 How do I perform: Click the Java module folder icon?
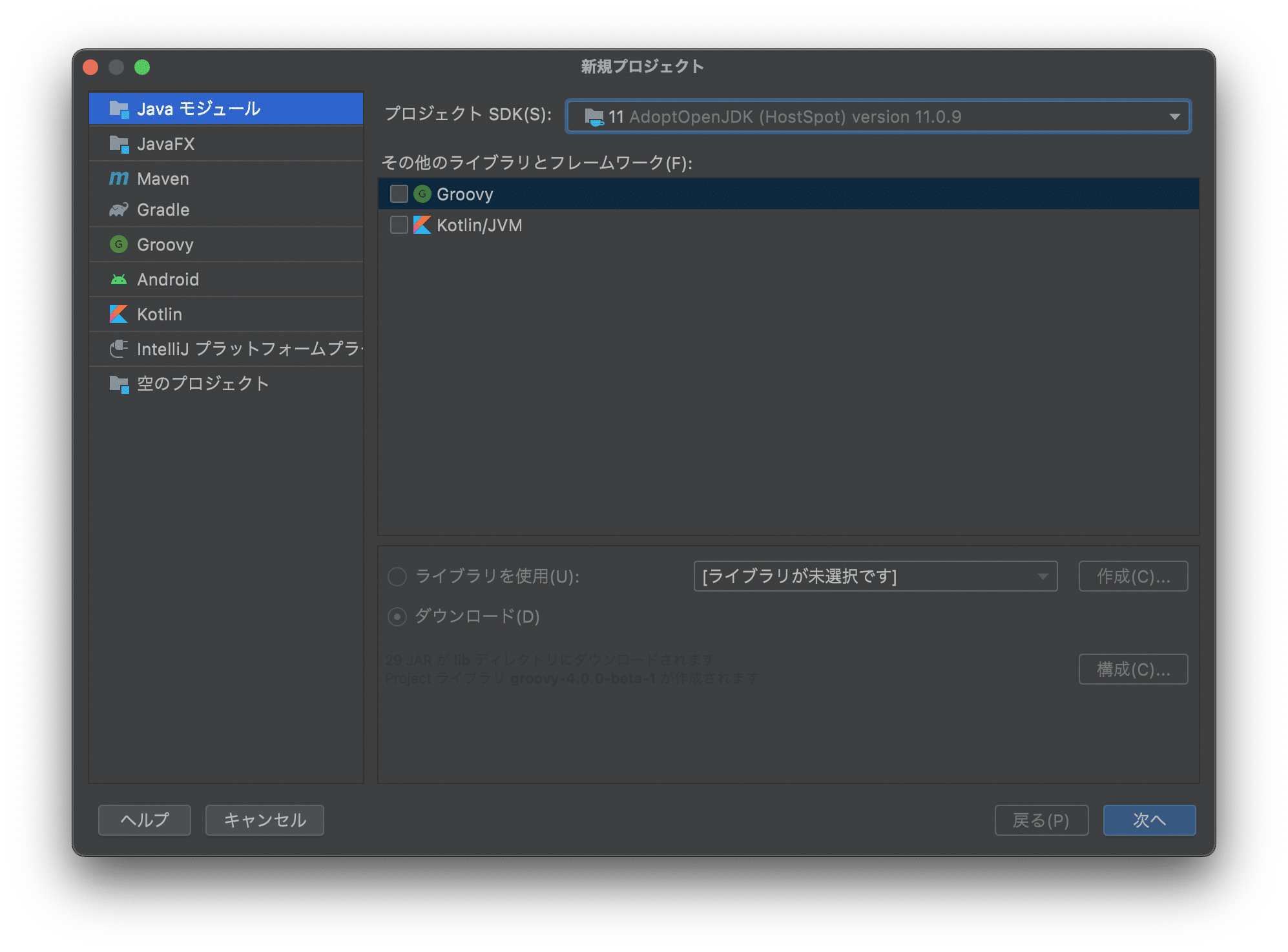click(x=119, y=109)
